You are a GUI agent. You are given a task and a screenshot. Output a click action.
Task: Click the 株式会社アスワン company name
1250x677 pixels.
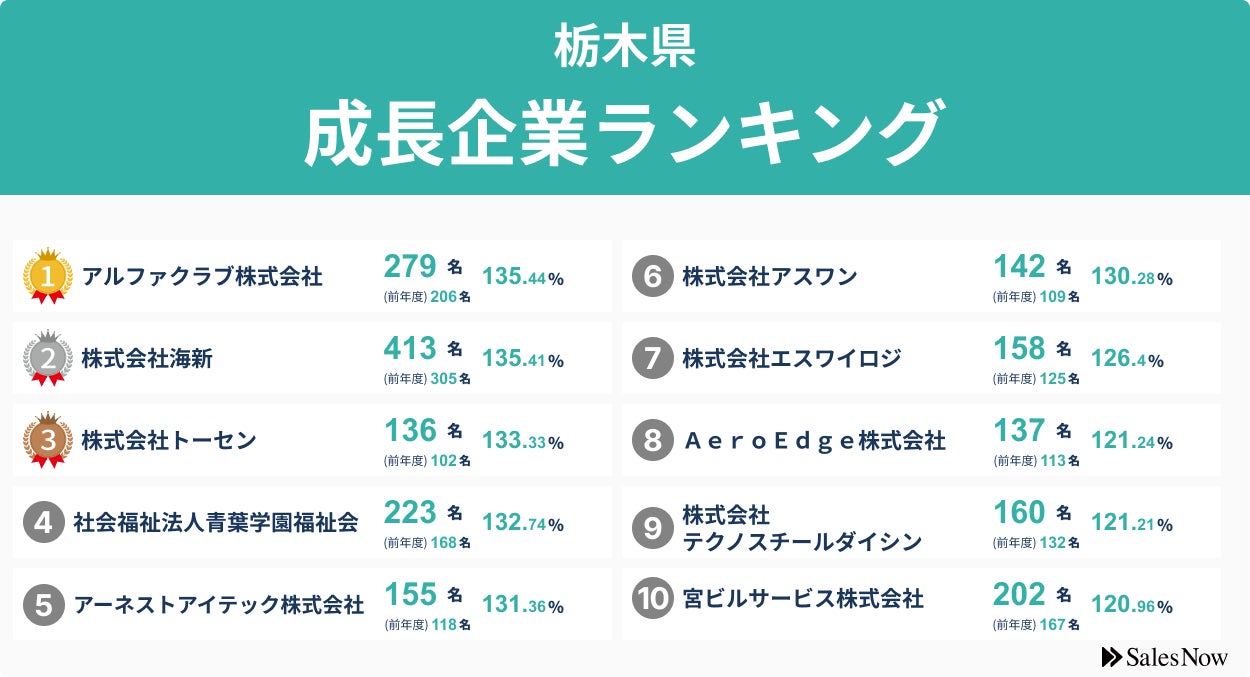[x=770, y=277]
